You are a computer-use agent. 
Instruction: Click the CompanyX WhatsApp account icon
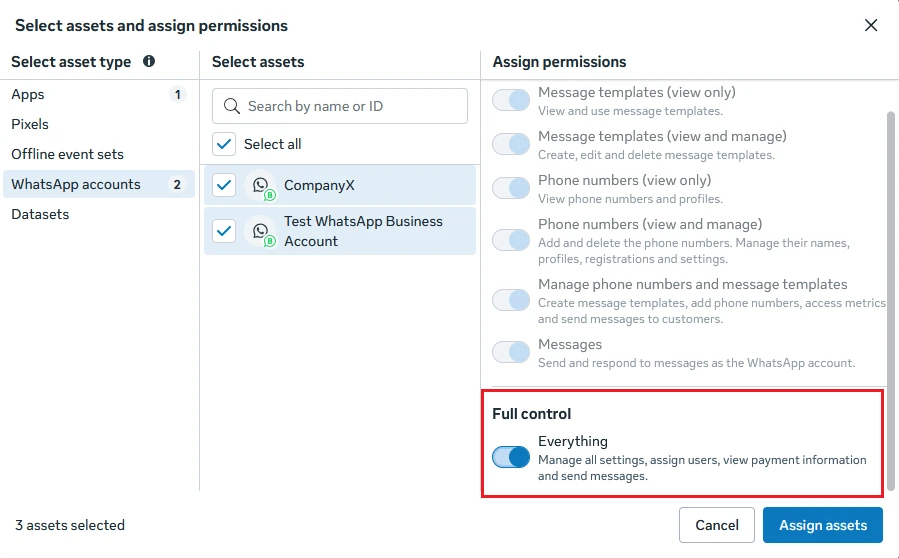261,186
